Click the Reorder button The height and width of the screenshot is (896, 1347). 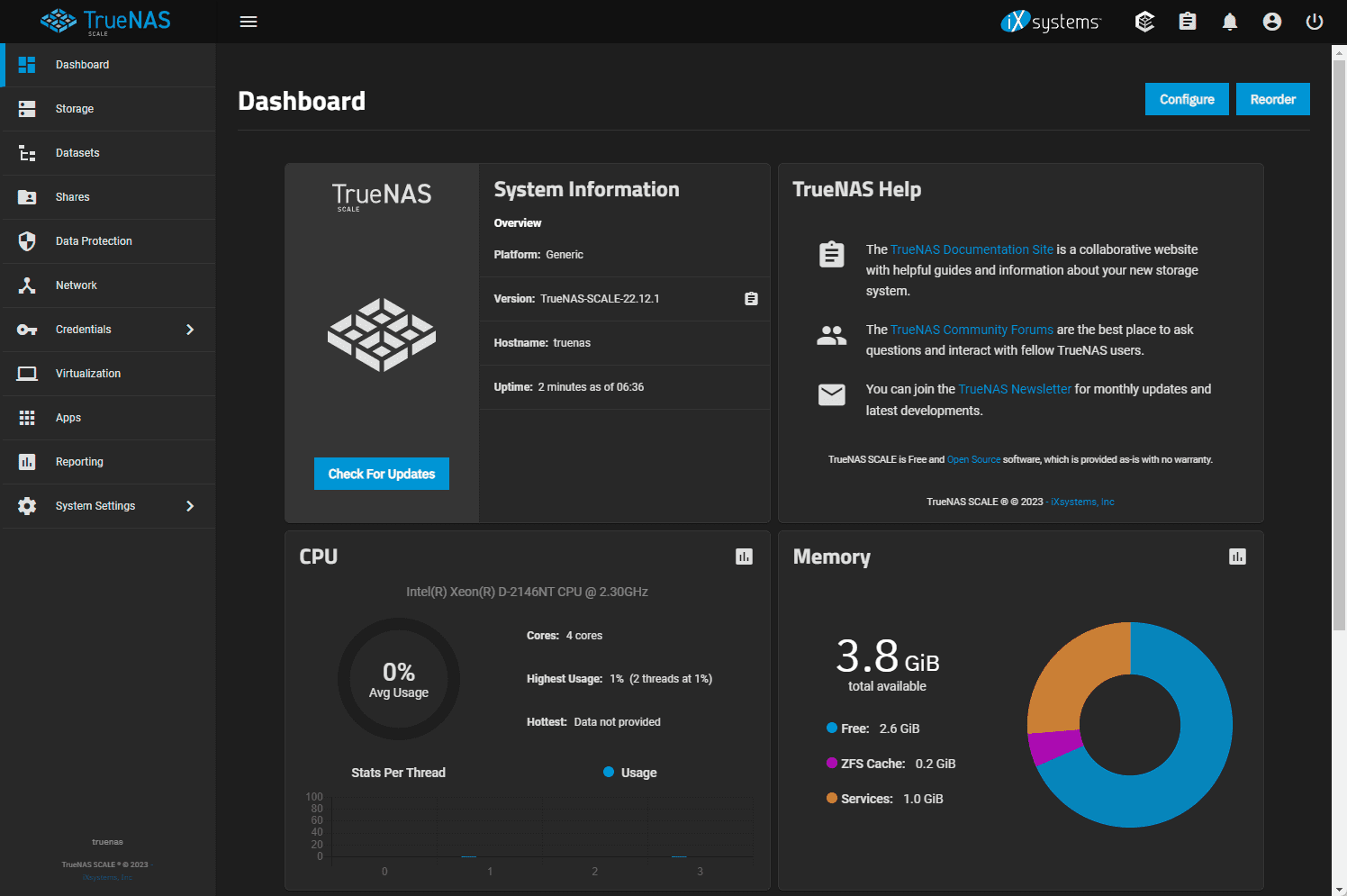click(1273, 99)
